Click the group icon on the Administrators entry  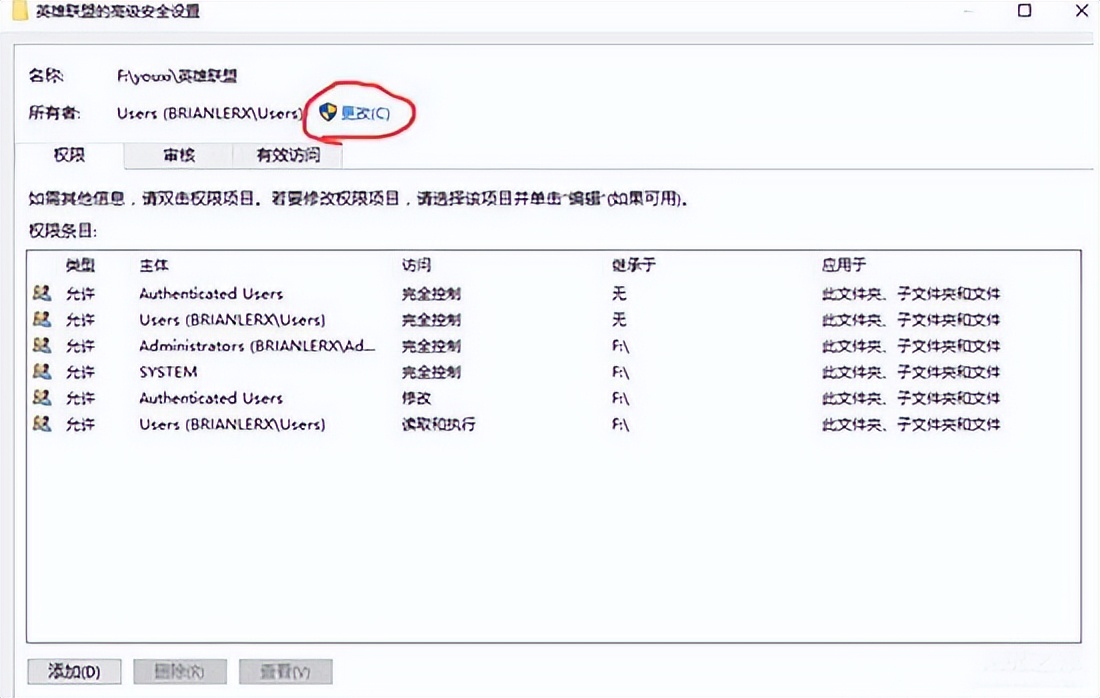pyautogui.click(x=40, y=345)
